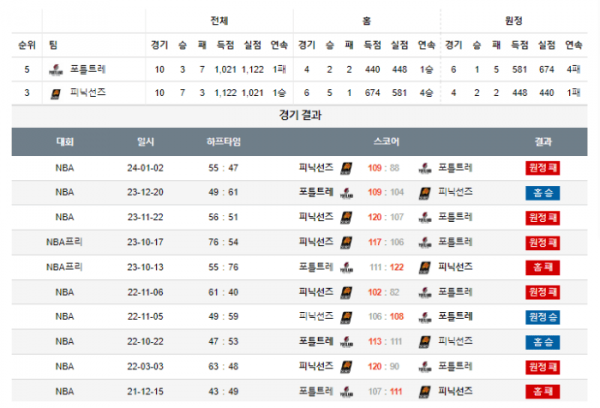600x408 pixels.
Task: Click the red 원정패 badge for 23-11-22
Action: (x=543, y=217)
